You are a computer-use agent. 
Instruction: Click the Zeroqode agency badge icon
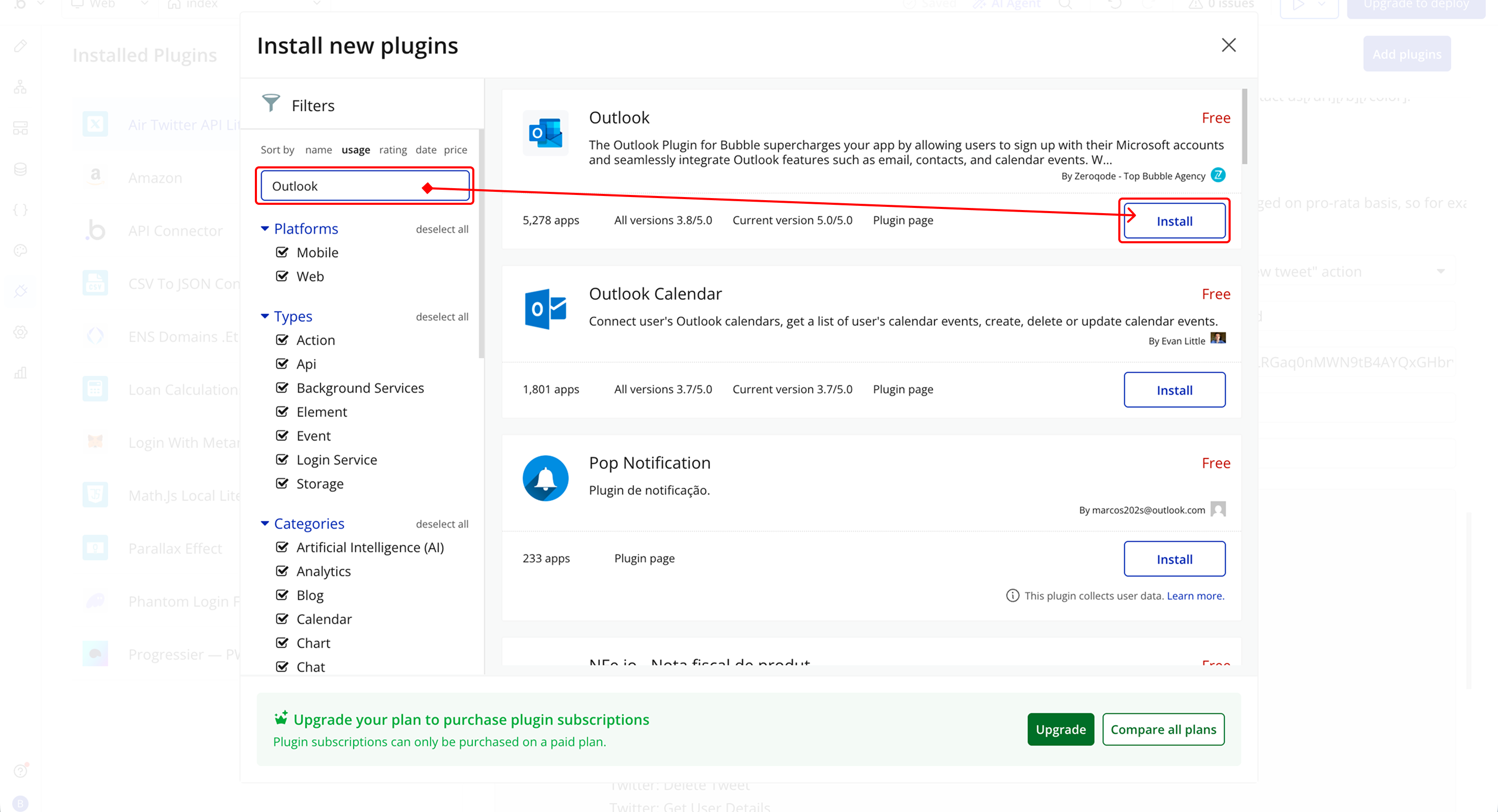click(1218, 175)
